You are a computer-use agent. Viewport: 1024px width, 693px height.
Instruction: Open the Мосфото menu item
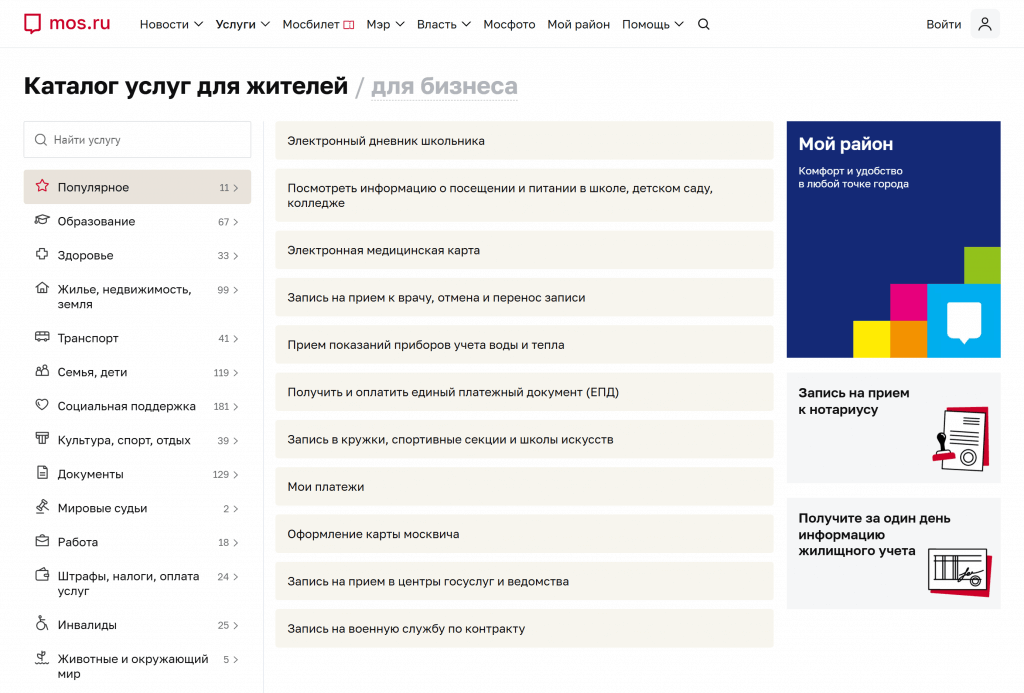click(509, 24)
